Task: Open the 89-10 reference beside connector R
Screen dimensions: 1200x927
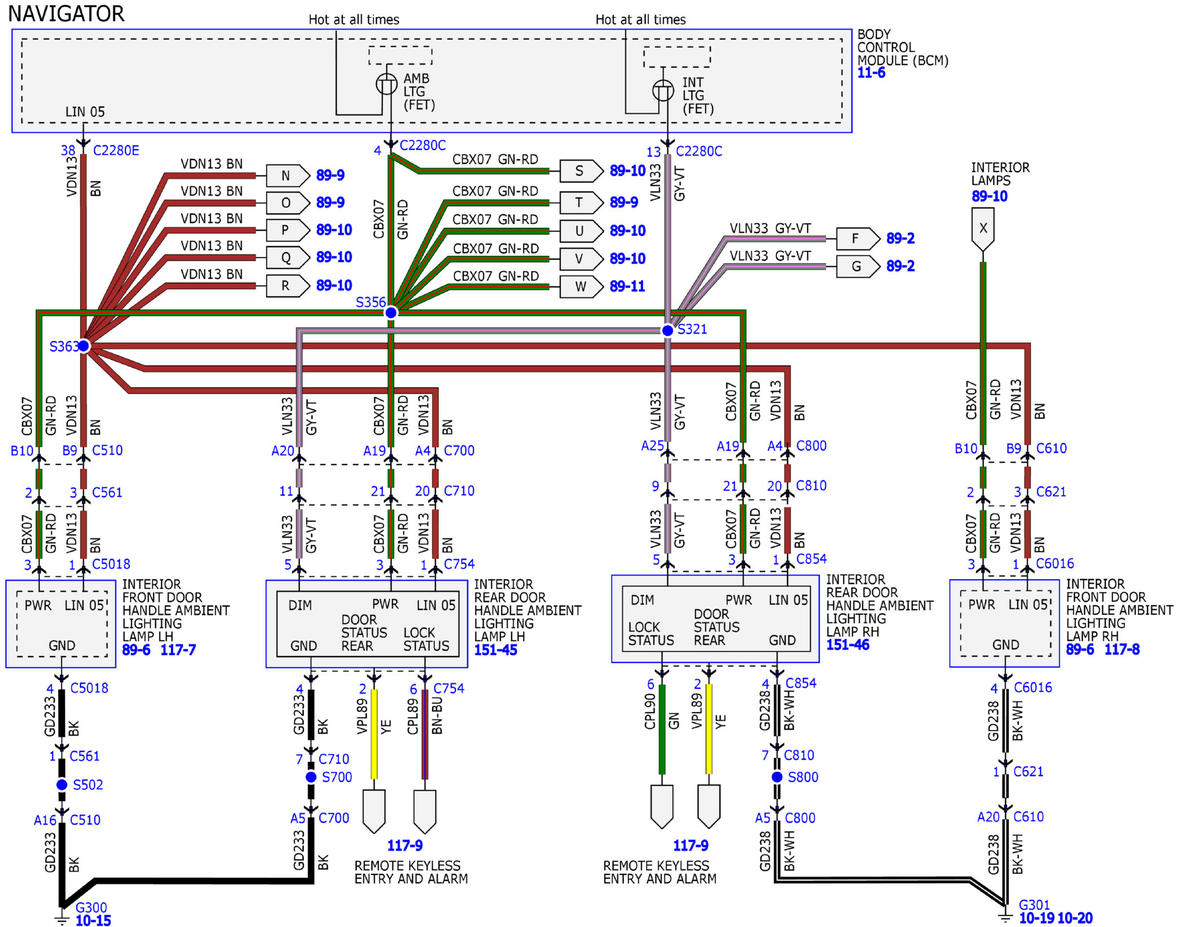Action: pos(333,285)
